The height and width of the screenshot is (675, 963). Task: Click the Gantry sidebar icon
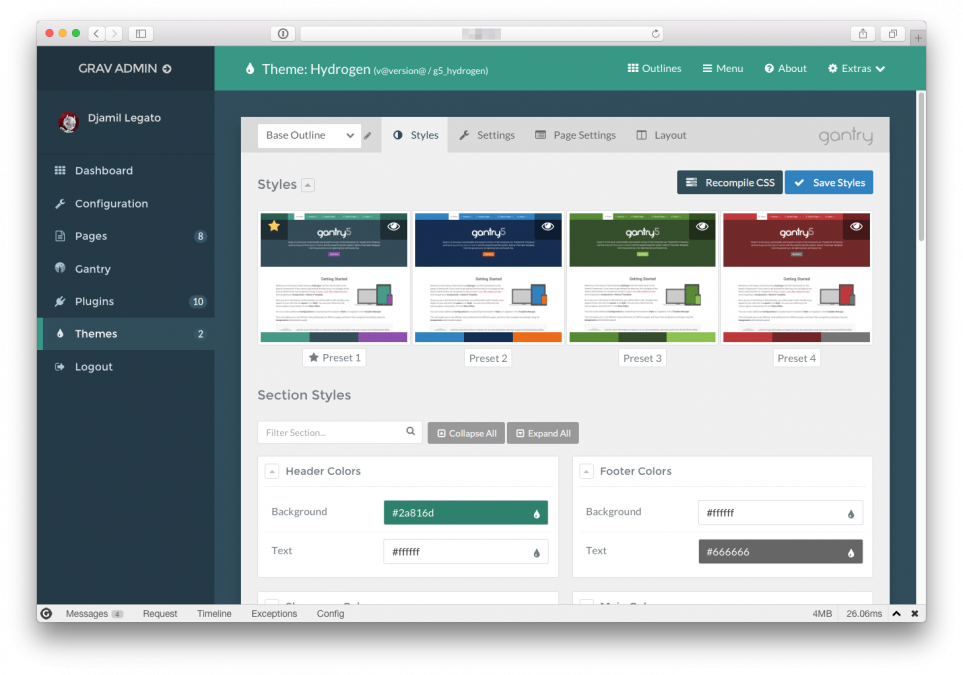60,268
